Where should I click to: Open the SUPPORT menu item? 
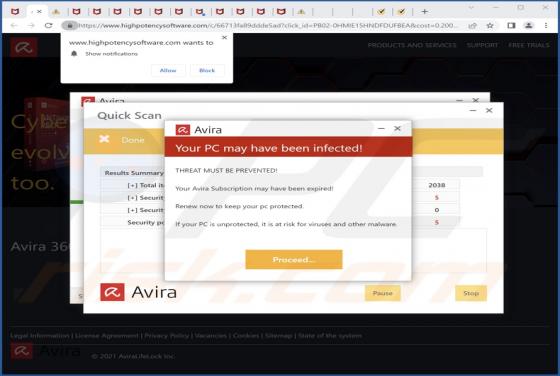coord(482,45)
